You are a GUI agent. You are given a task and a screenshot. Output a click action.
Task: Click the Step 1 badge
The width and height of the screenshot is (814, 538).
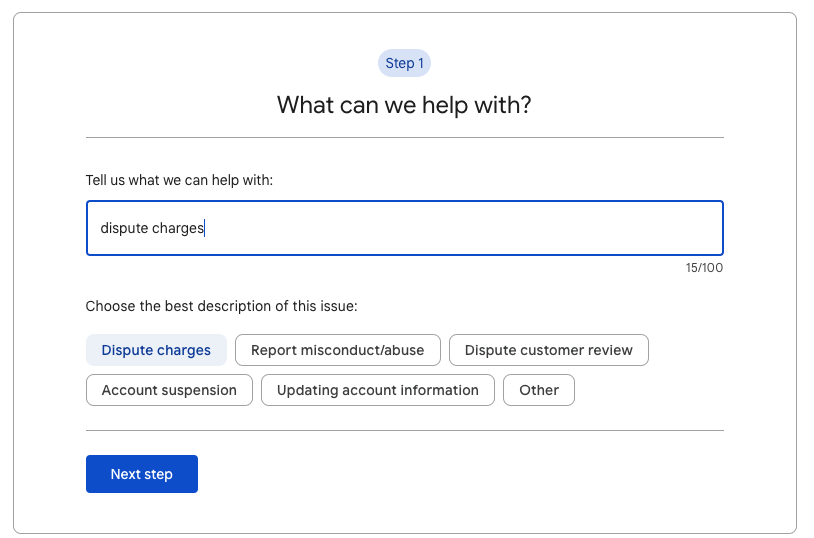pyautogui.click(x=404, y=63)
